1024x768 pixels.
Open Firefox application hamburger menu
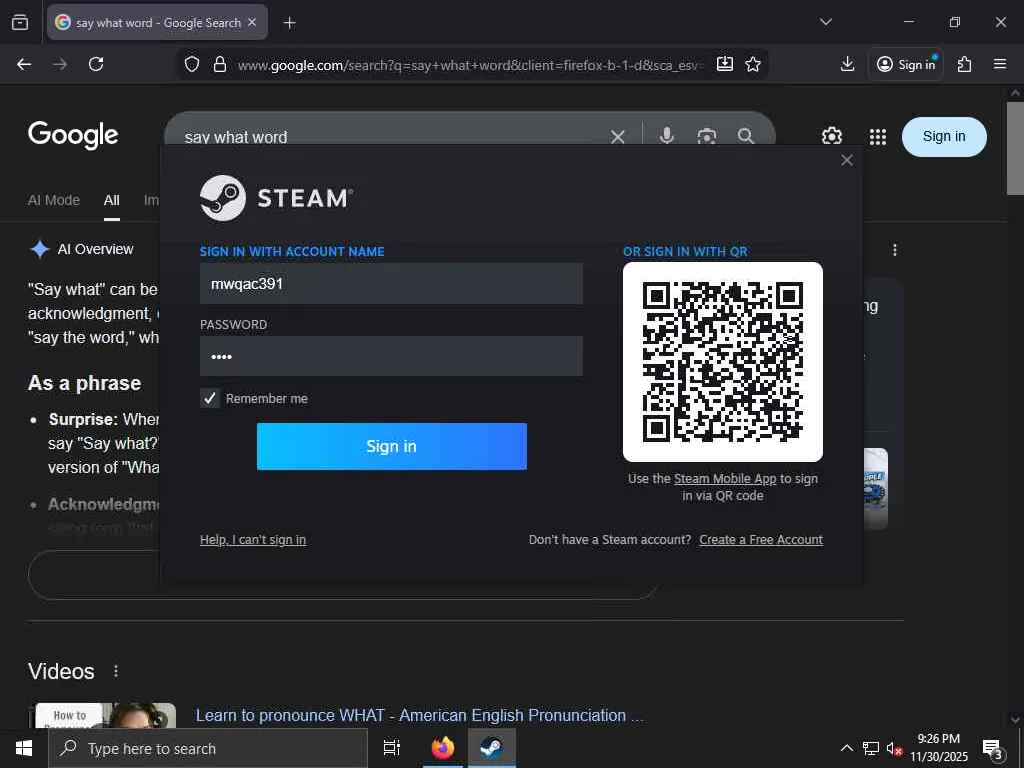[999, 64]
